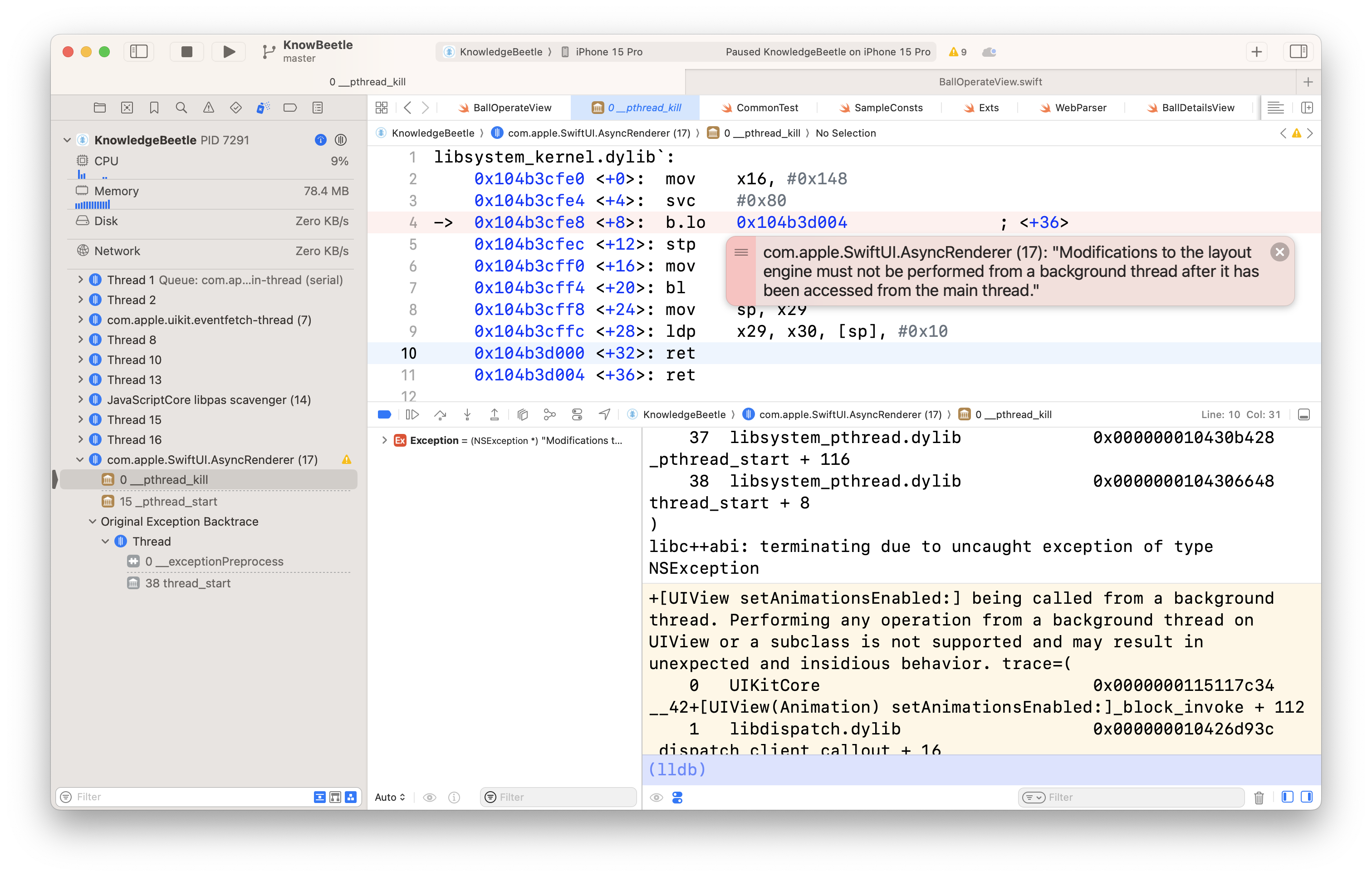1372x877 pixels.
Task: Expand Thread 2 disclosure arrow
Action: click(80, 299)
